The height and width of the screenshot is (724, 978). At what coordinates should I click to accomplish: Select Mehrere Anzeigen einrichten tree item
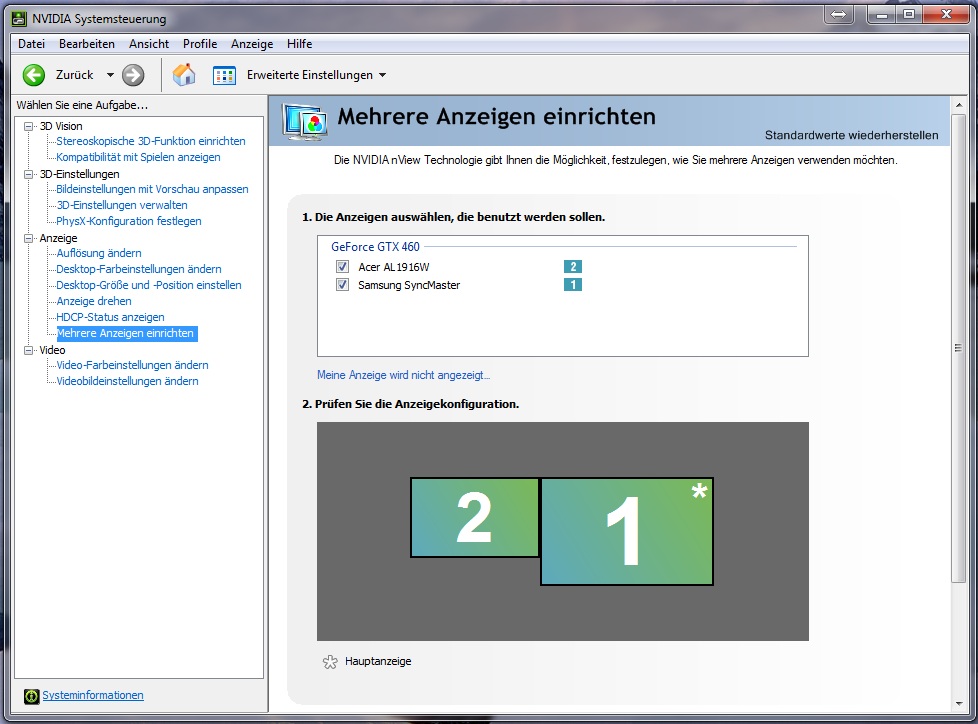coord(127,334)
